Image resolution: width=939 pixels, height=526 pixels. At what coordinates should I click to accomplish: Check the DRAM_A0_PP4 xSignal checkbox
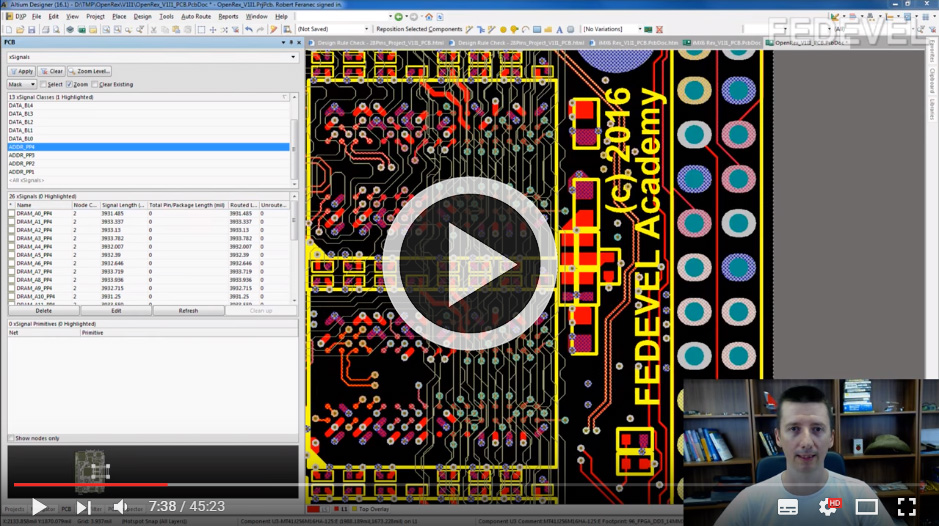11,213
